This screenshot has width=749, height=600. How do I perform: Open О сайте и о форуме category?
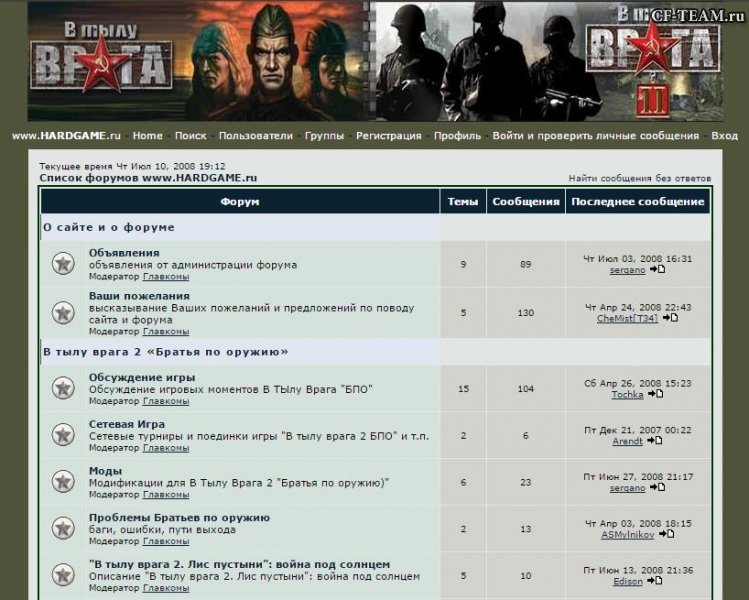click(109, 227)
